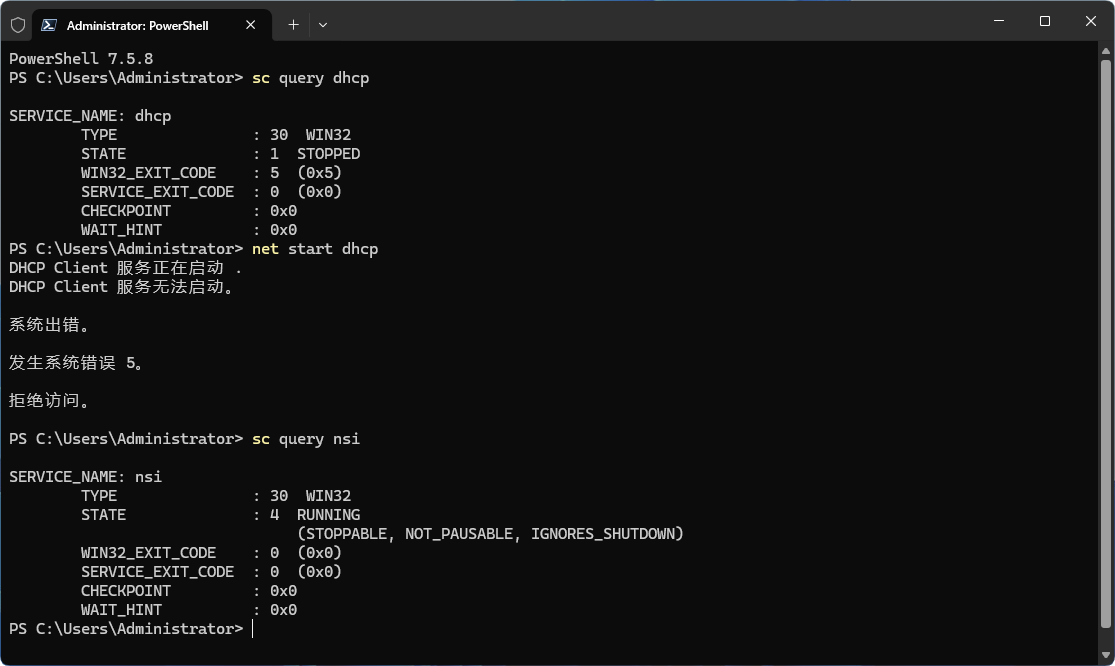Click the '拒绝访问。' line

[x=50, y=401]
